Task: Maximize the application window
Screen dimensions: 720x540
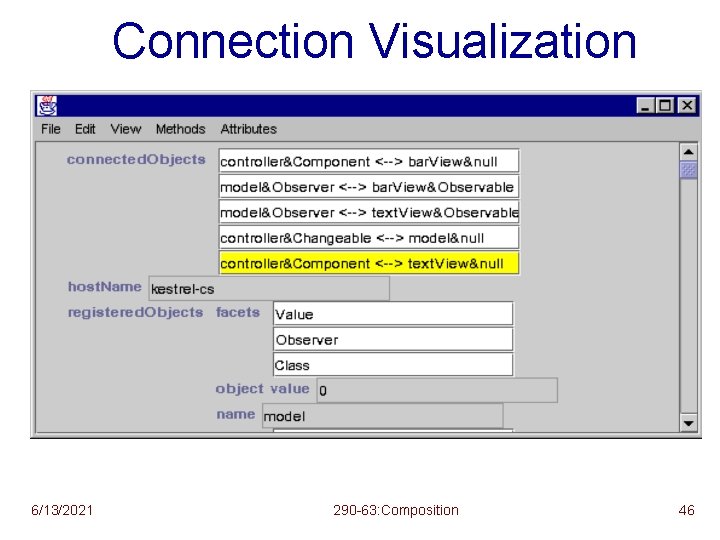Action: (665, 106)
